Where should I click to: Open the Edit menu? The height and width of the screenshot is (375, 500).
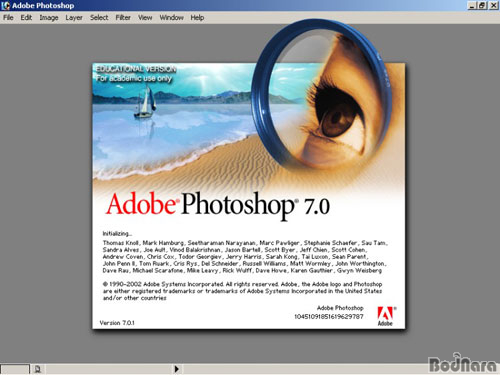pos(26,18)
